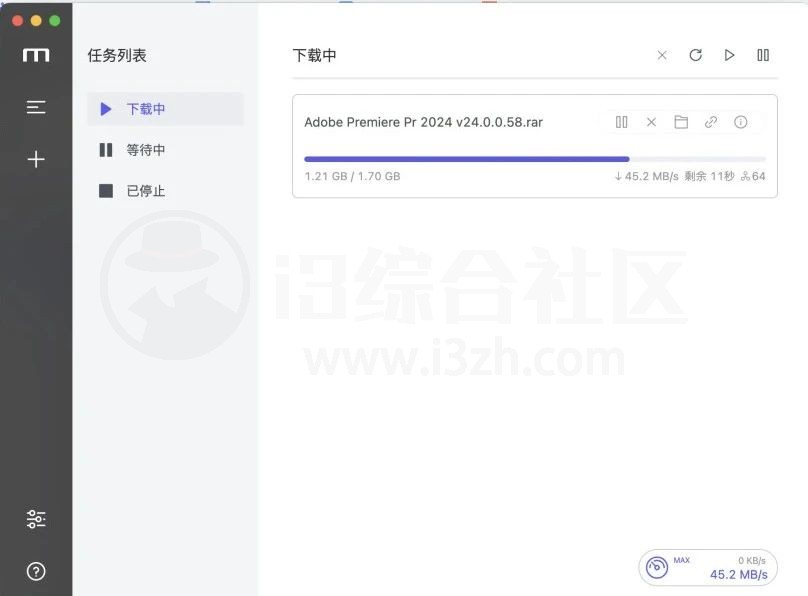The width and height of the screenshot is (808, 596).
Task: Click the 45.2 MB/s task speed text
Action: (647, 176)
